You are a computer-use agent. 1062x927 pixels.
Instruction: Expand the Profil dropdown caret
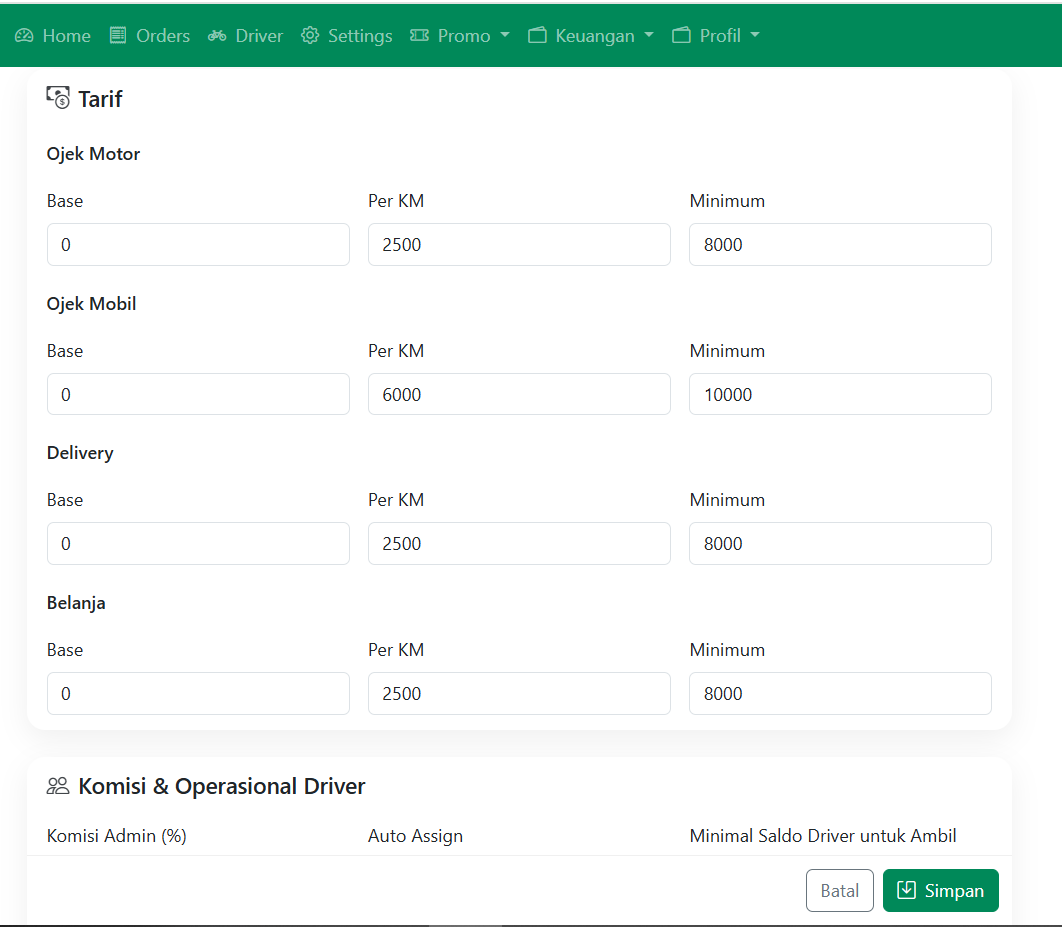point(755,36)
